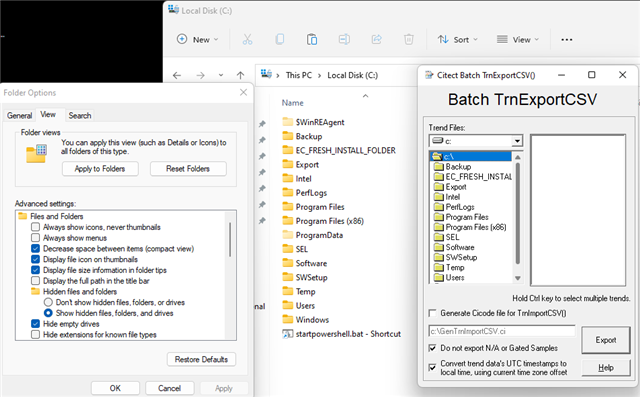
Task: Click the folder tree scroll up arrow
Action: [518, 157]
